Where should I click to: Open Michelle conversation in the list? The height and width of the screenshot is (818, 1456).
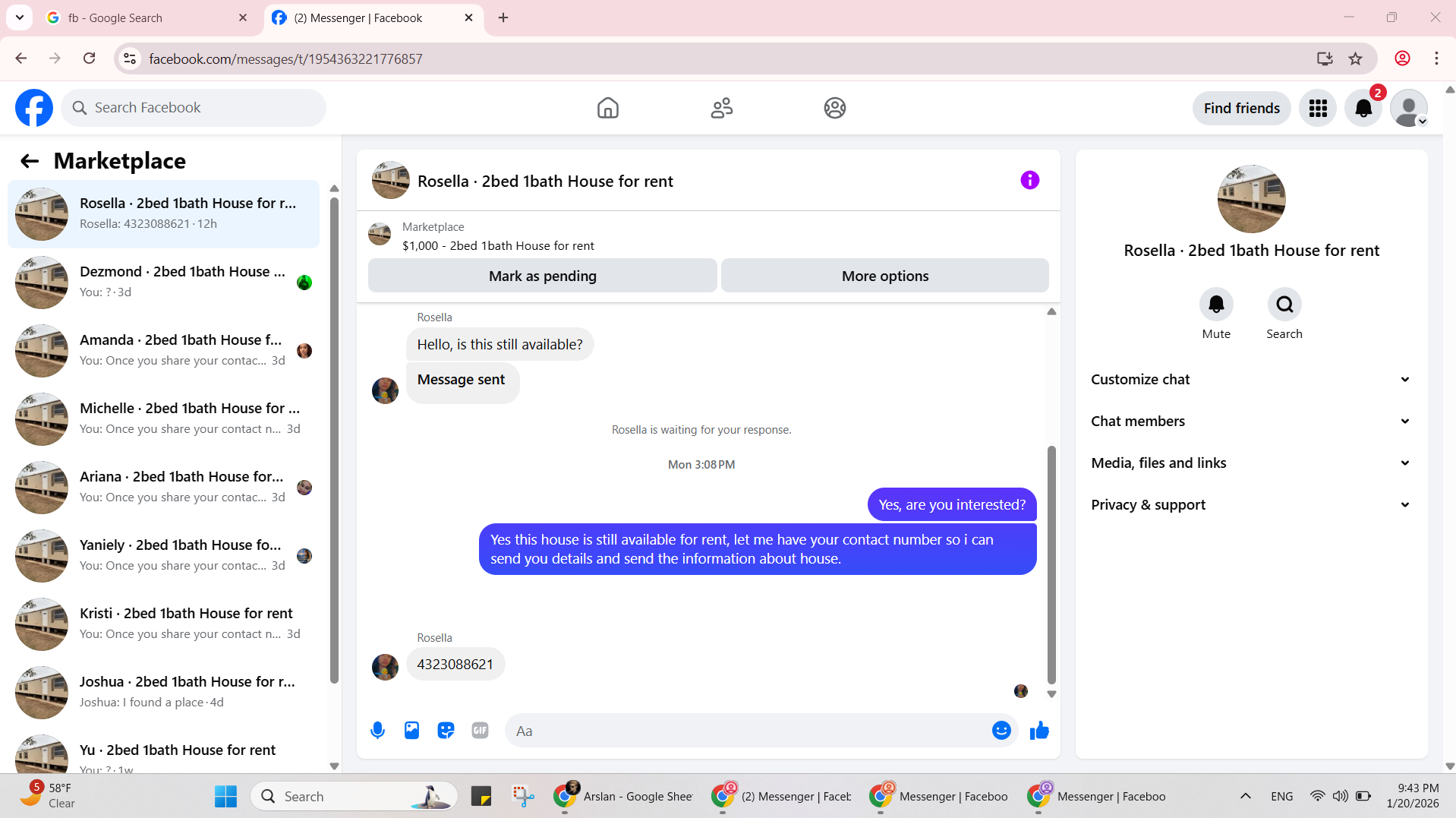click(163, 419)
